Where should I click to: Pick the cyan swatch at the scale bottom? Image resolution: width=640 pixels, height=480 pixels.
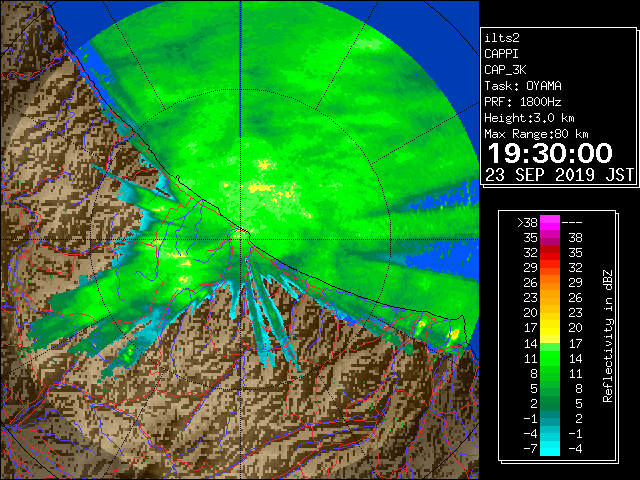click(550, 448)
